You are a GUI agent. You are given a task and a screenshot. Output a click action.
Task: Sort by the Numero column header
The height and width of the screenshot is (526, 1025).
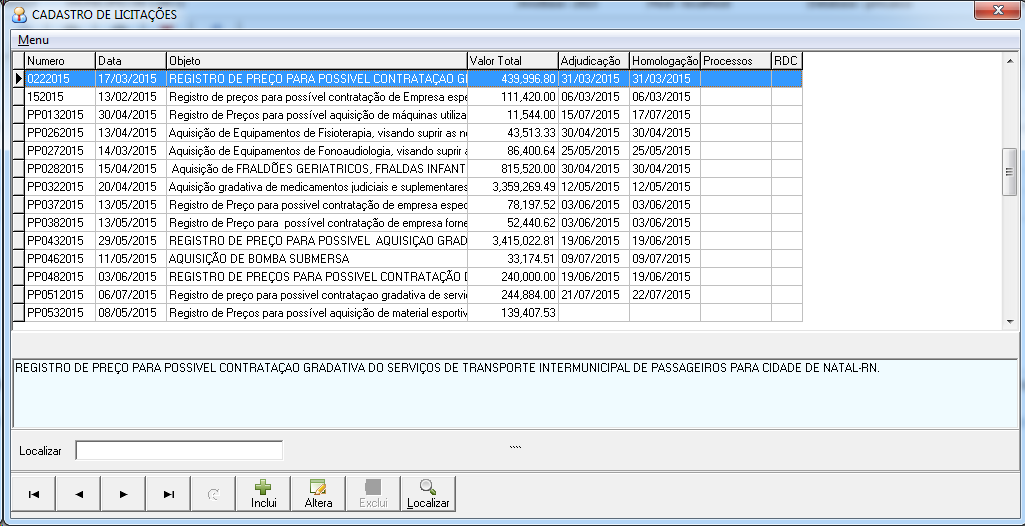point(60,61)
